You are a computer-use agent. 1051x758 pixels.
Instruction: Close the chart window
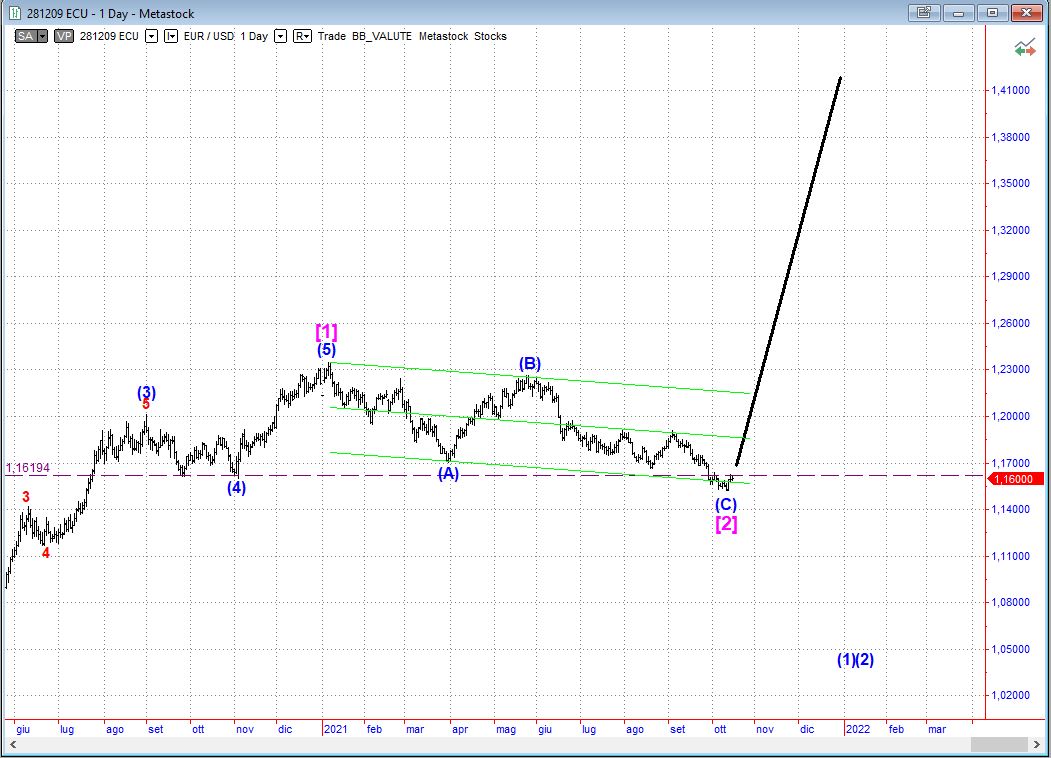click(x=1026, y=12)
